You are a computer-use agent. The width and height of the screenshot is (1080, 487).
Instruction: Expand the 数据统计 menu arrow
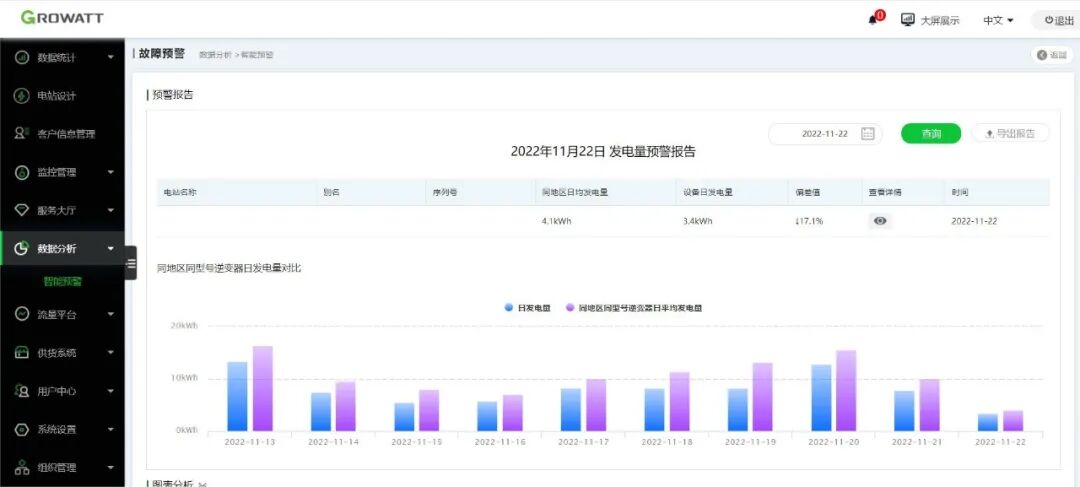tap(111, 58)
